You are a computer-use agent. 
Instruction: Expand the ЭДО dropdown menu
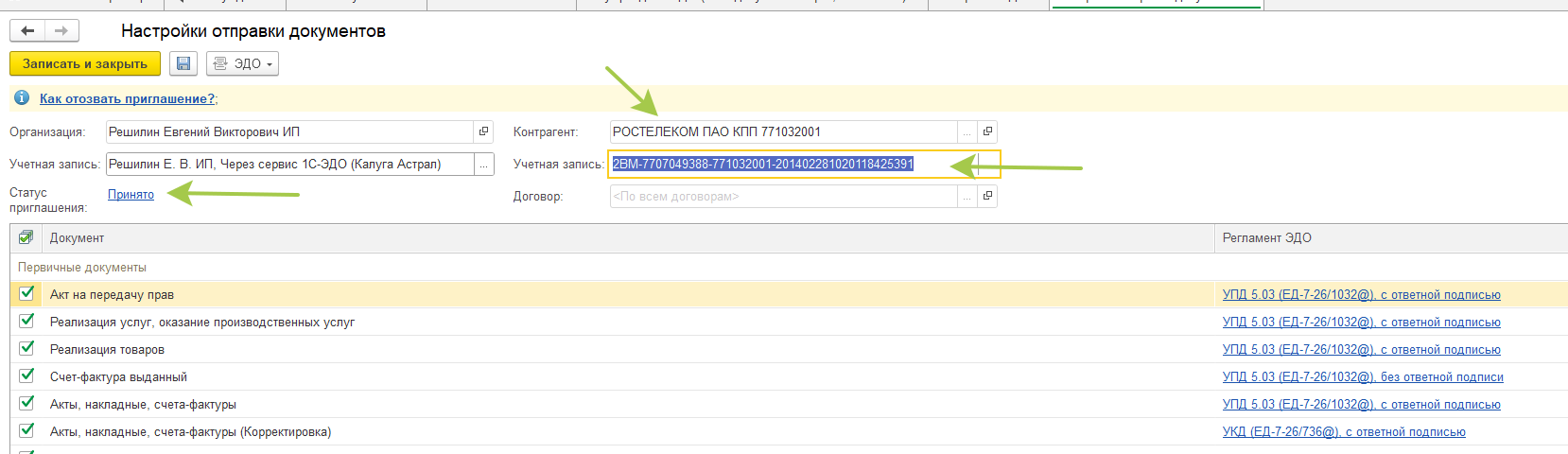[243, 63]
